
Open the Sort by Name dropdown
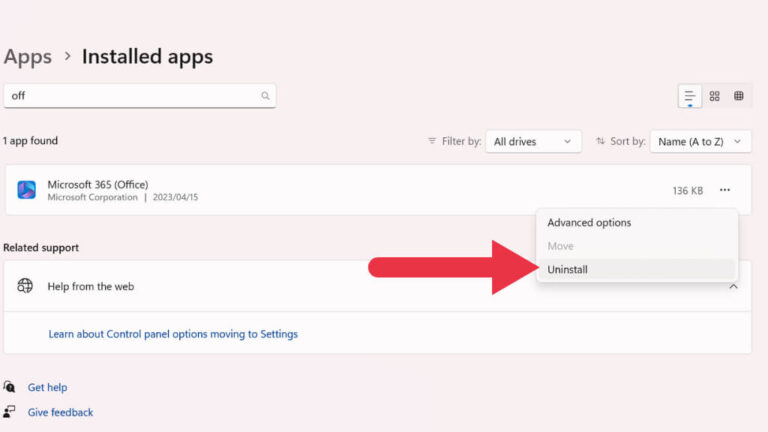click(700, 142)
